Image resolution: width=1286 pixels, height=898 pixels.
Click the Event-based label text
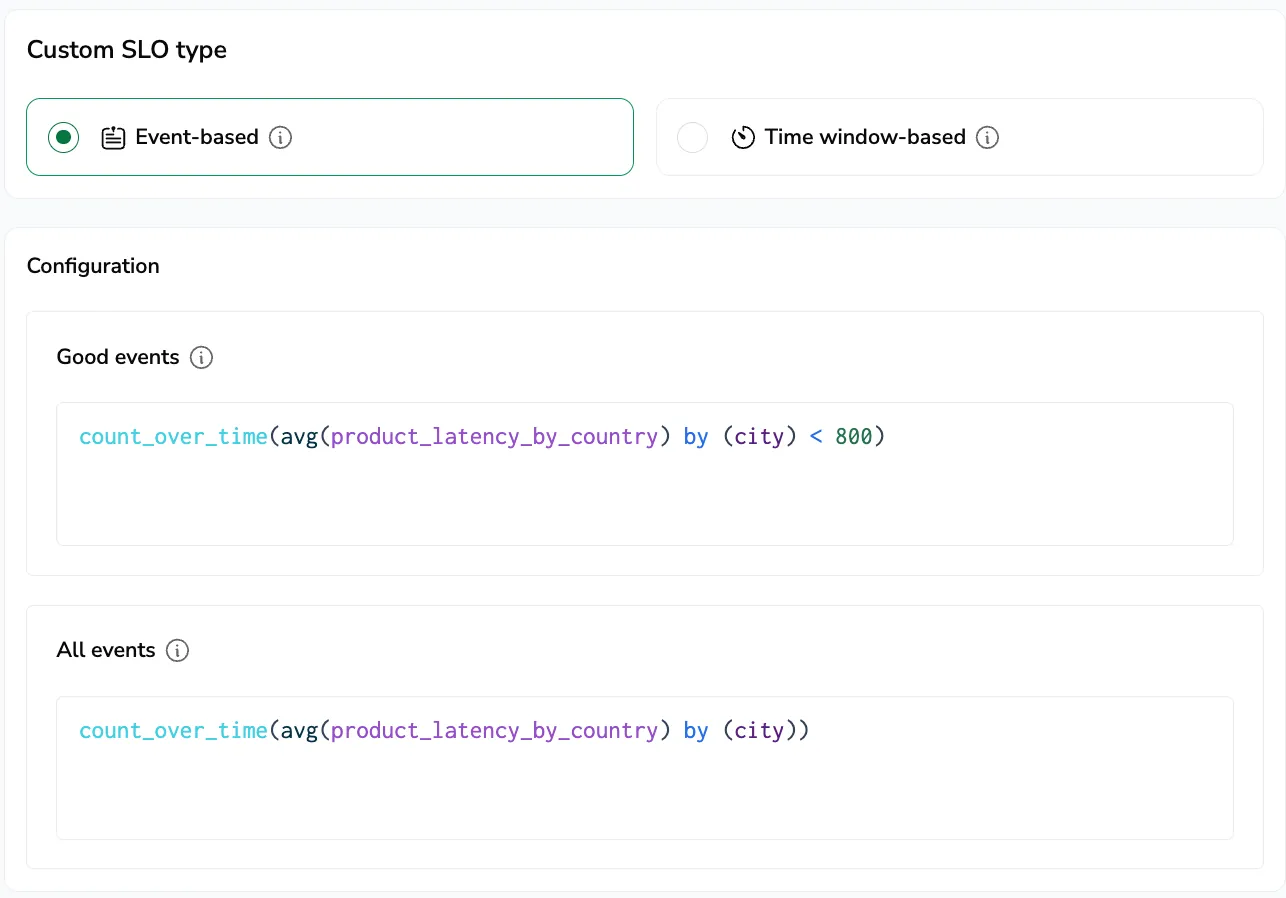(x=197, y=137)
